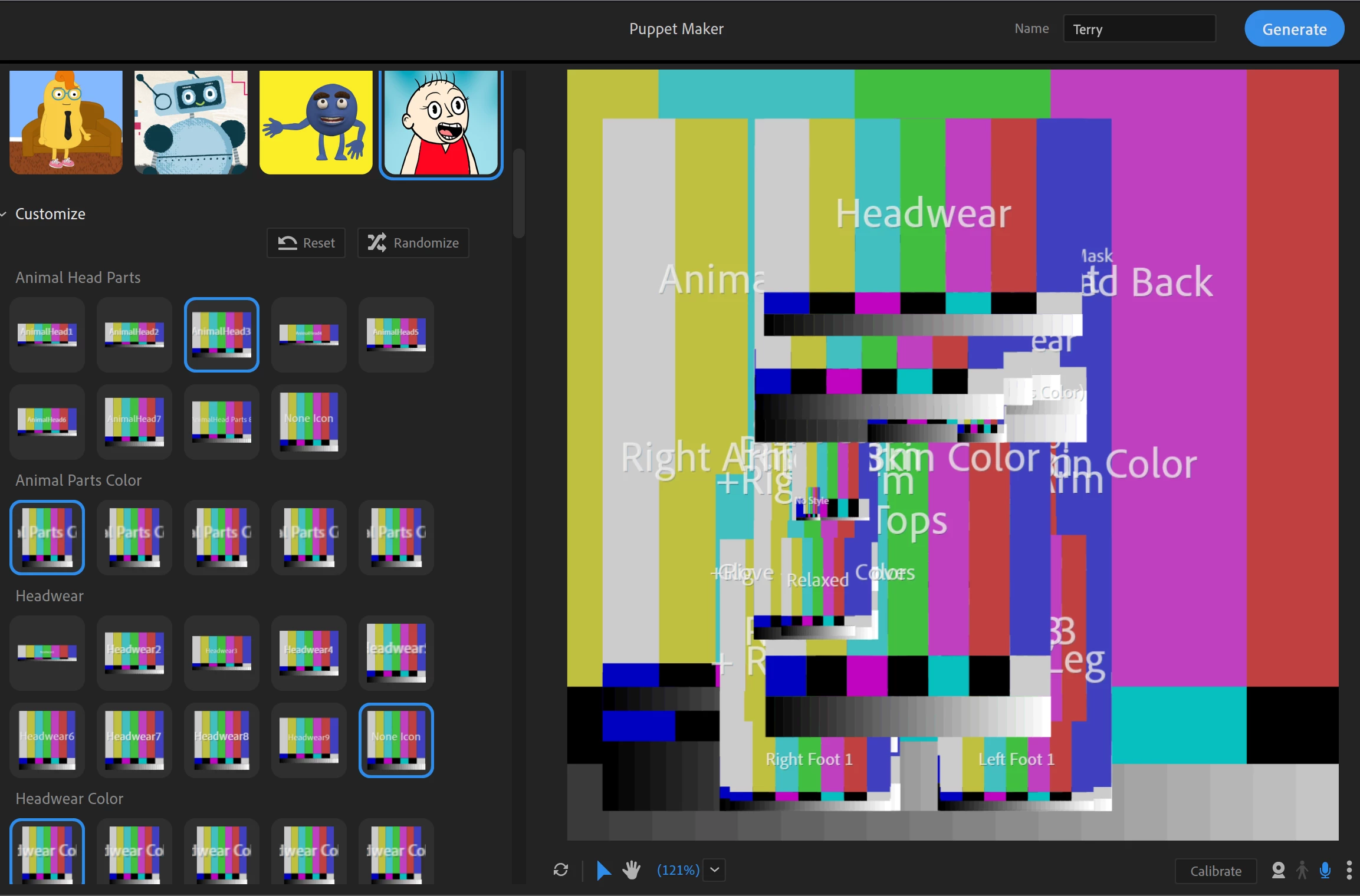Click the Randomize shuffle icon
The height and width of the screenshot is (896, 1360).
pos(376,243)
